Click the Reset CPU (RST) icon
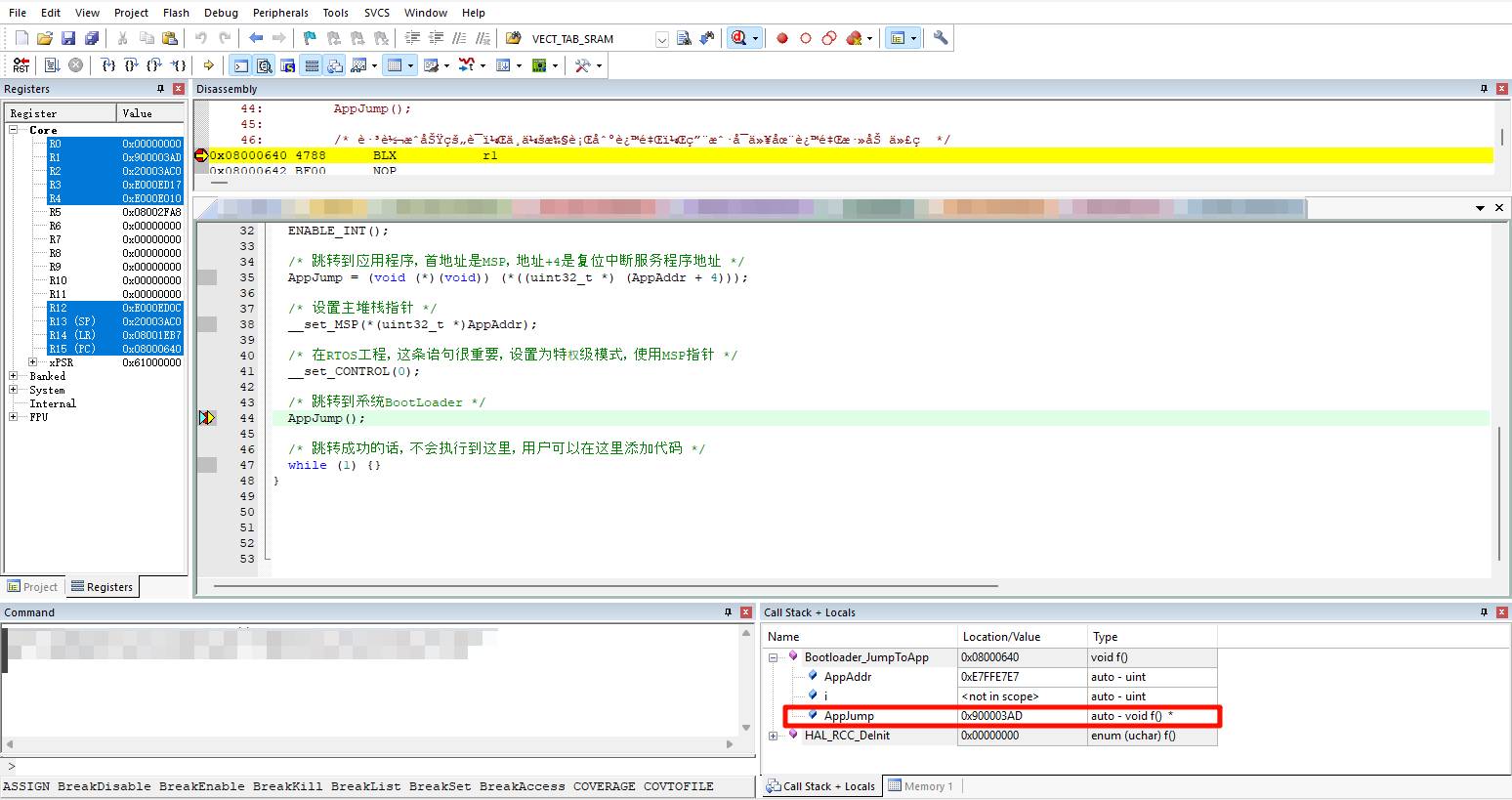The height and width of the screenshot is (800, 1512). coord(21,65)
